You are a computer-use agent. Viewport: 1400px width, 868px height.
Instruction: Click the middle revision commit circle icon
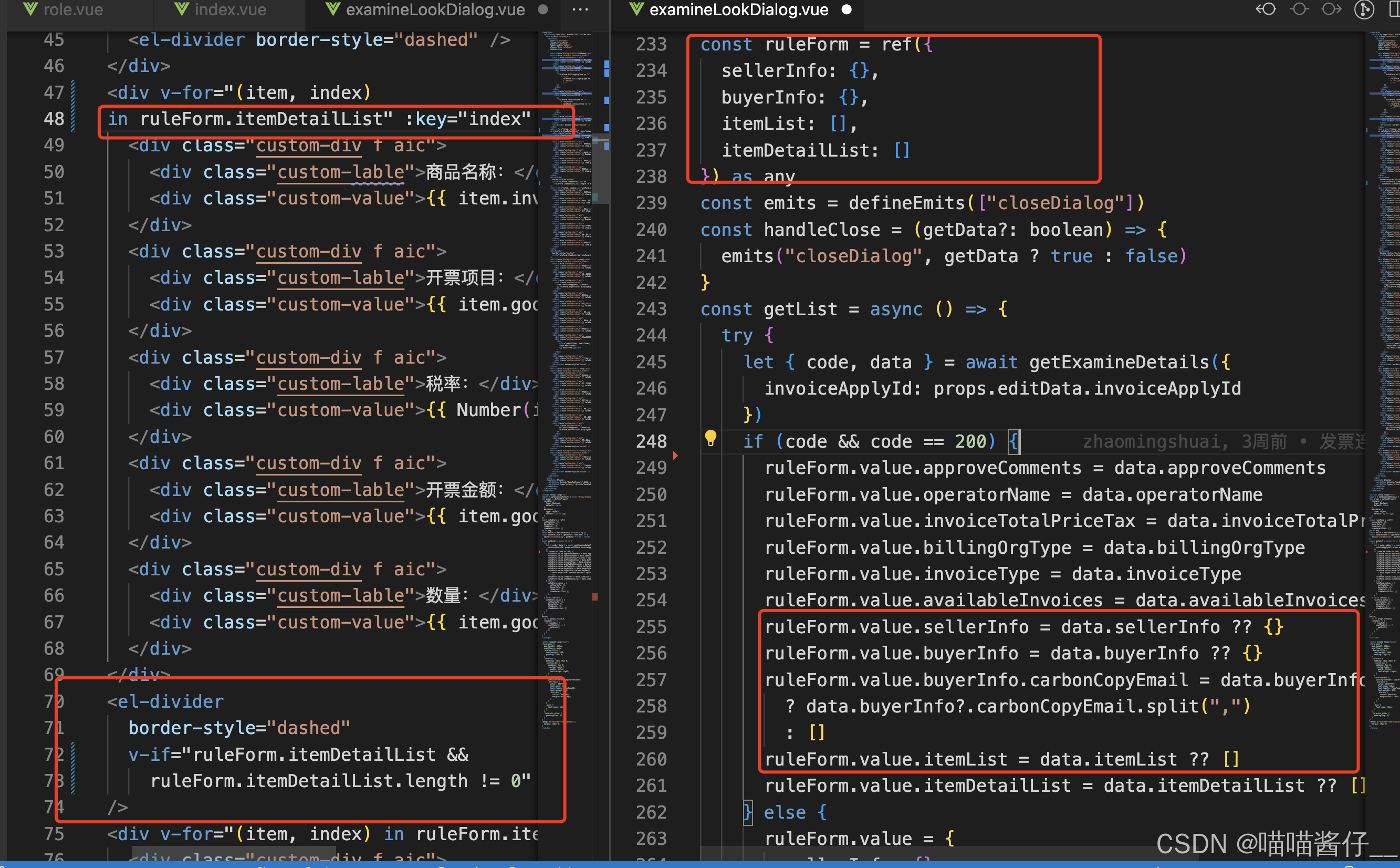pos(1299,9)
